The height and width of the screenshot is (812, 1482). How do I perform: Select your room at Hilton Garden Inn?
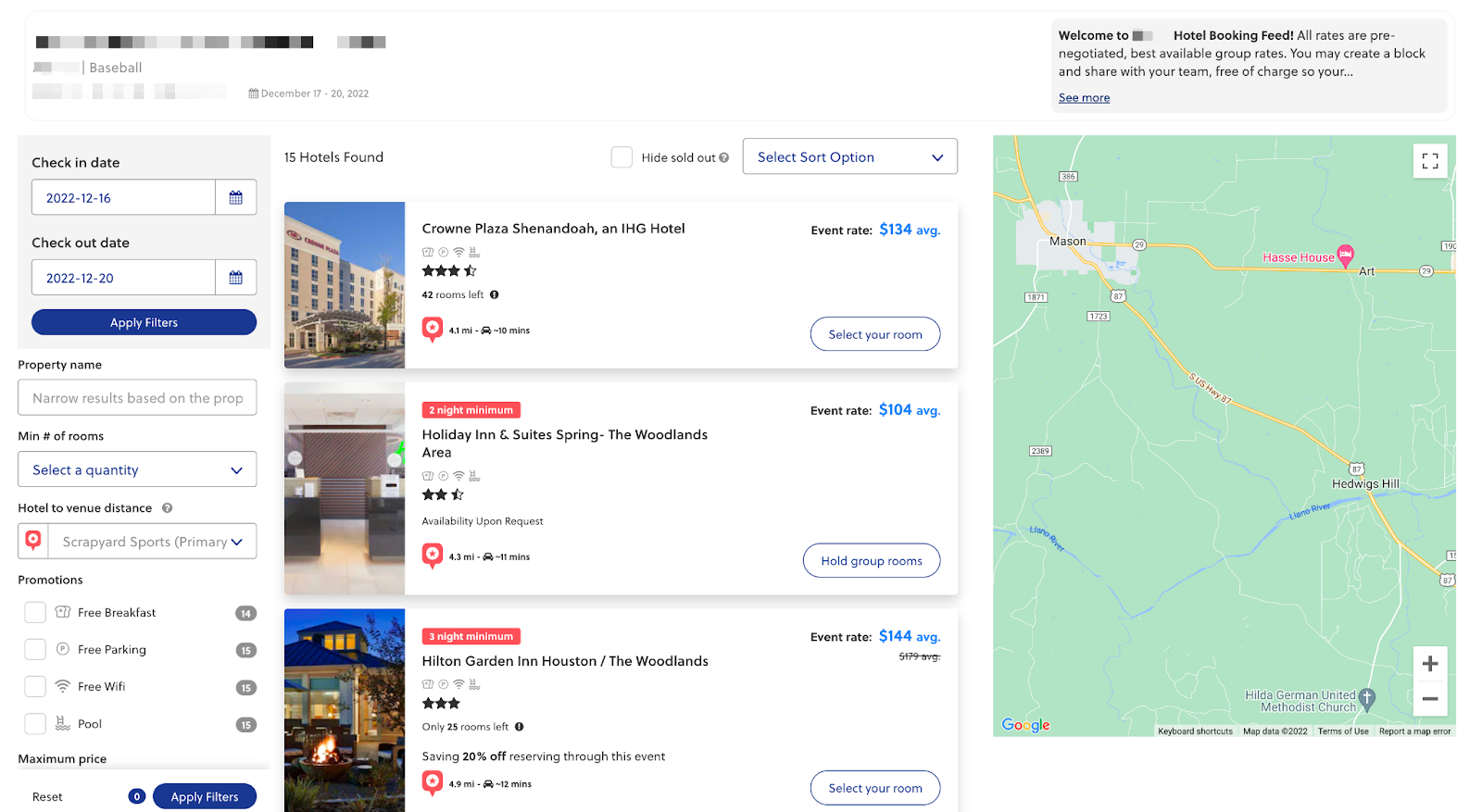click(x=875, y=788)
